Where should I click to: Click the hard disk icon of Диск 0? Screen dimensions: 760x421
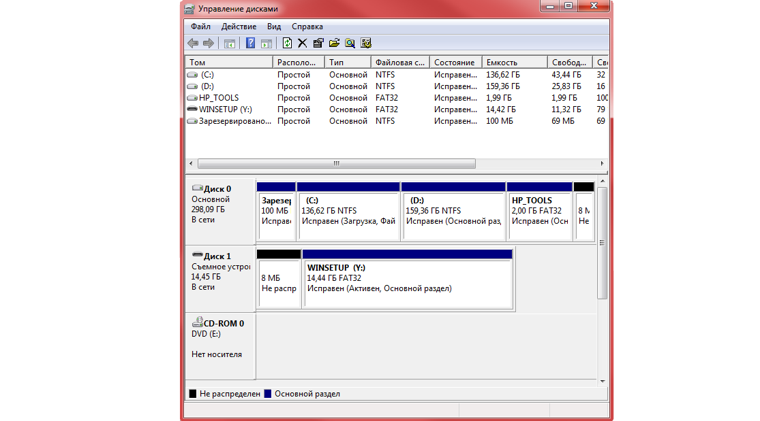(x=197, y=188)
